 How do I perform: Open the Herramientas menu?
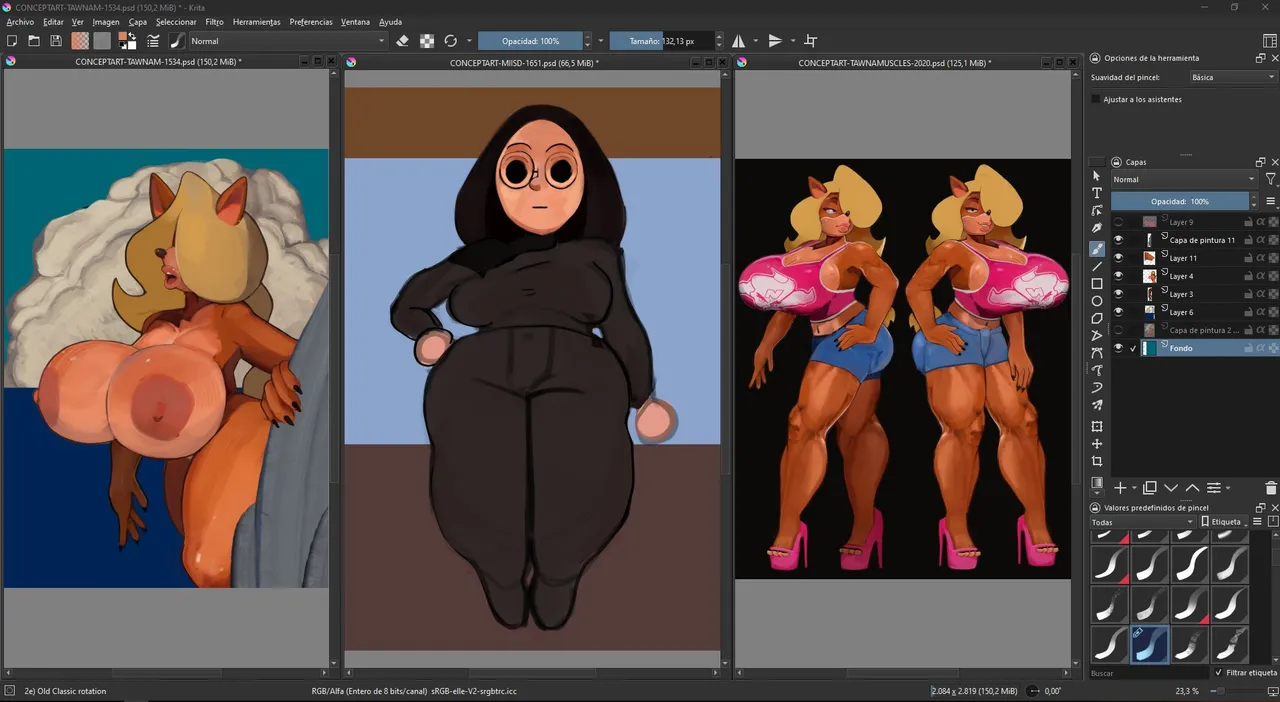tap(256, 22)
